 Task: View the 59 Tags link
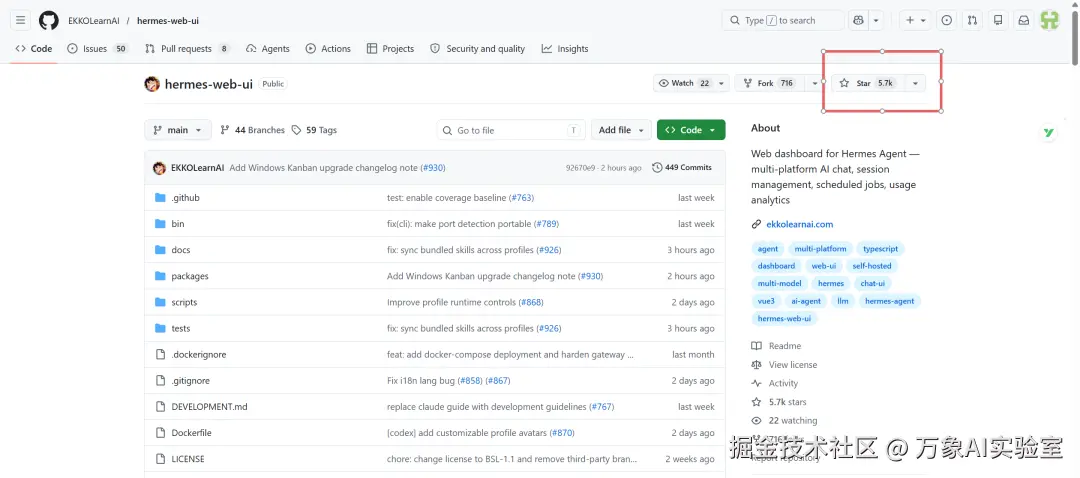314,130
